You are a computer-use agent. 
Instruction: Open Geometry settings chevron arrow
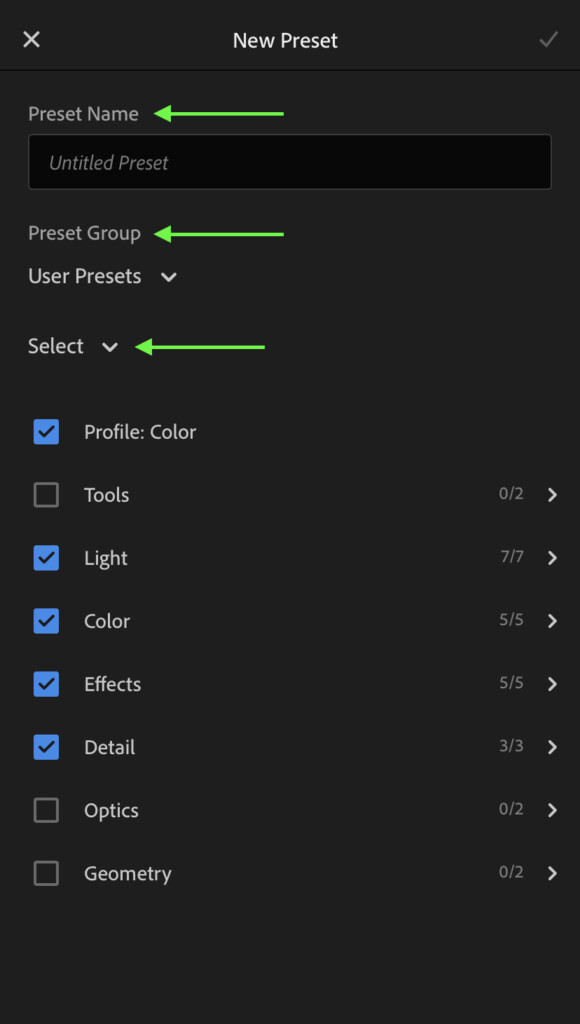553,873
